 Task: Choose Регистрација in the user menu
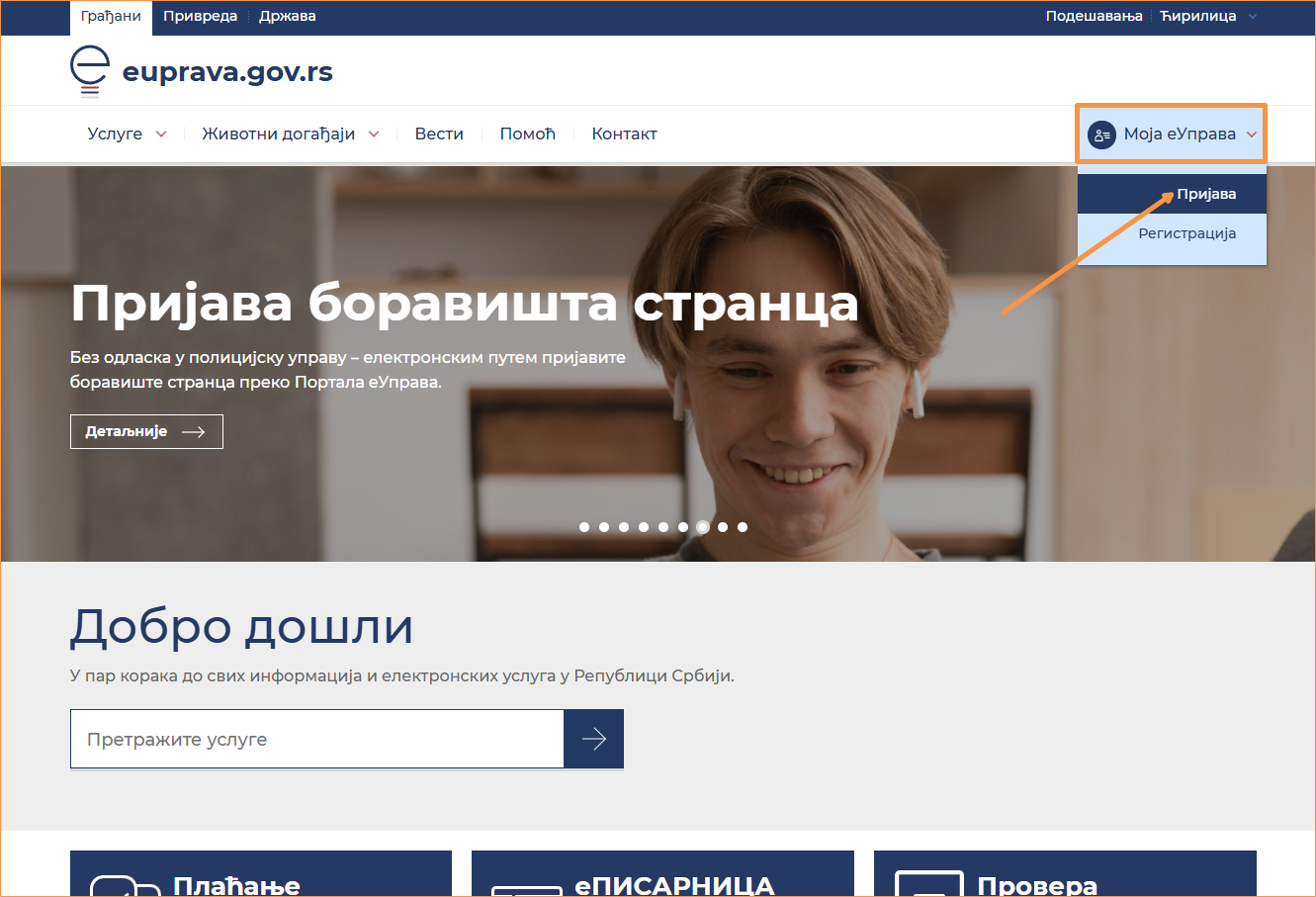click(x=1186, y=234)
